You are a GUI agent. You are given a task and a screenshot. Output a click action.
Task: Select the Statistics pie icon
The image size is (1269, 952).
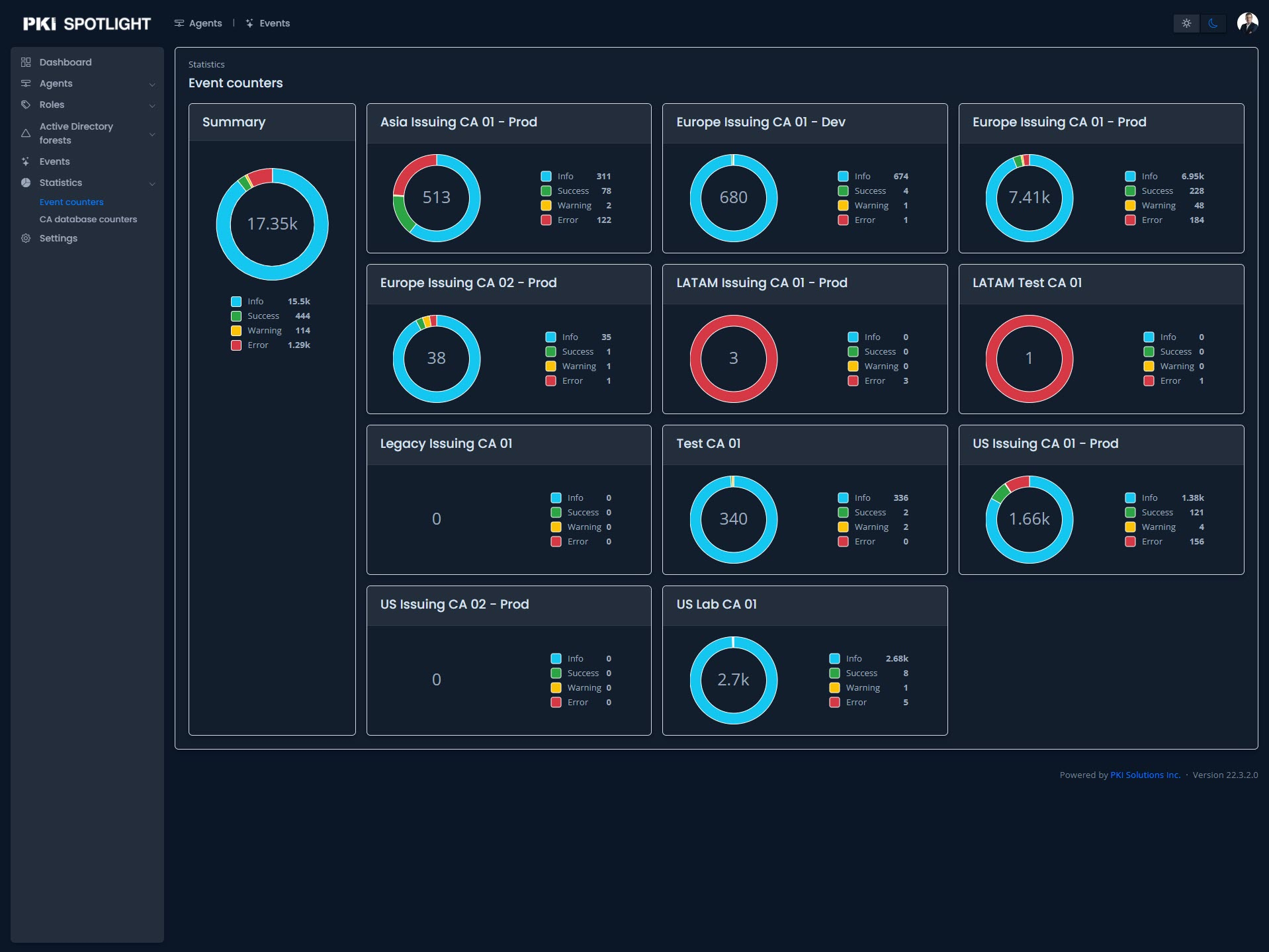click(x=25, y=183)
